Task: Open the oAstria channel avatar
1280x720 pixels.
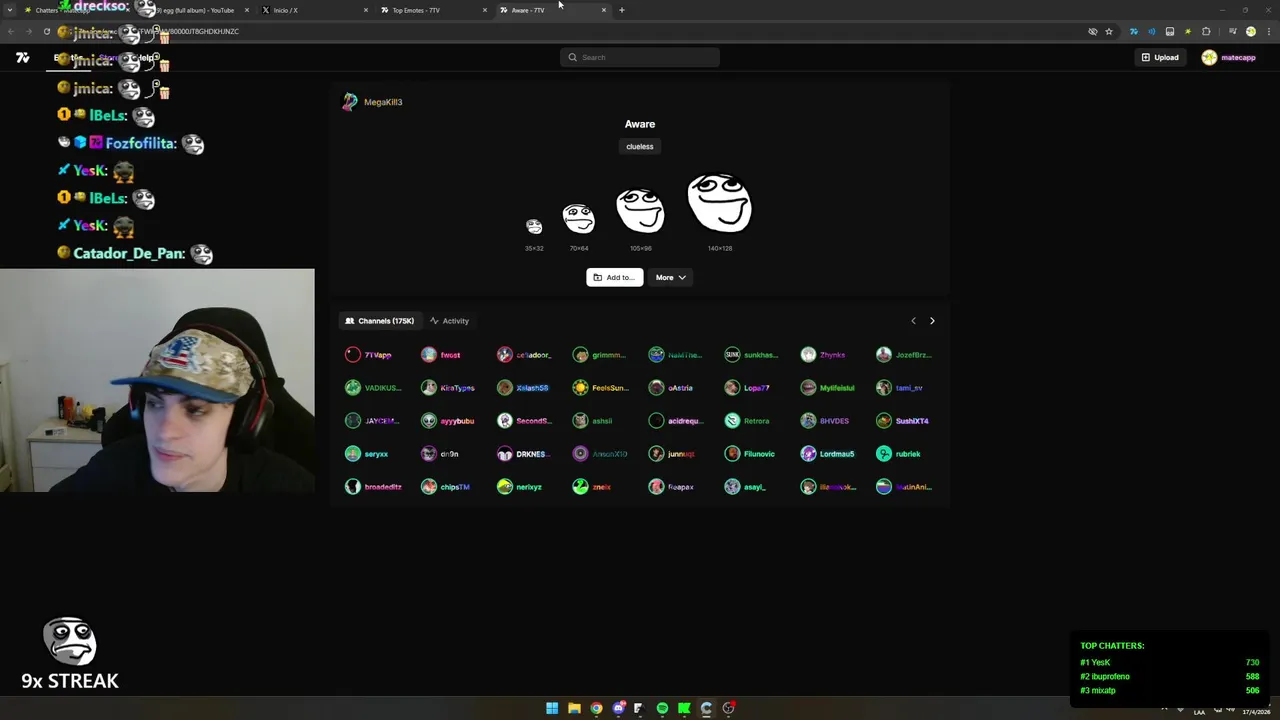Action: pyautogui.click(x=657, y=388)
